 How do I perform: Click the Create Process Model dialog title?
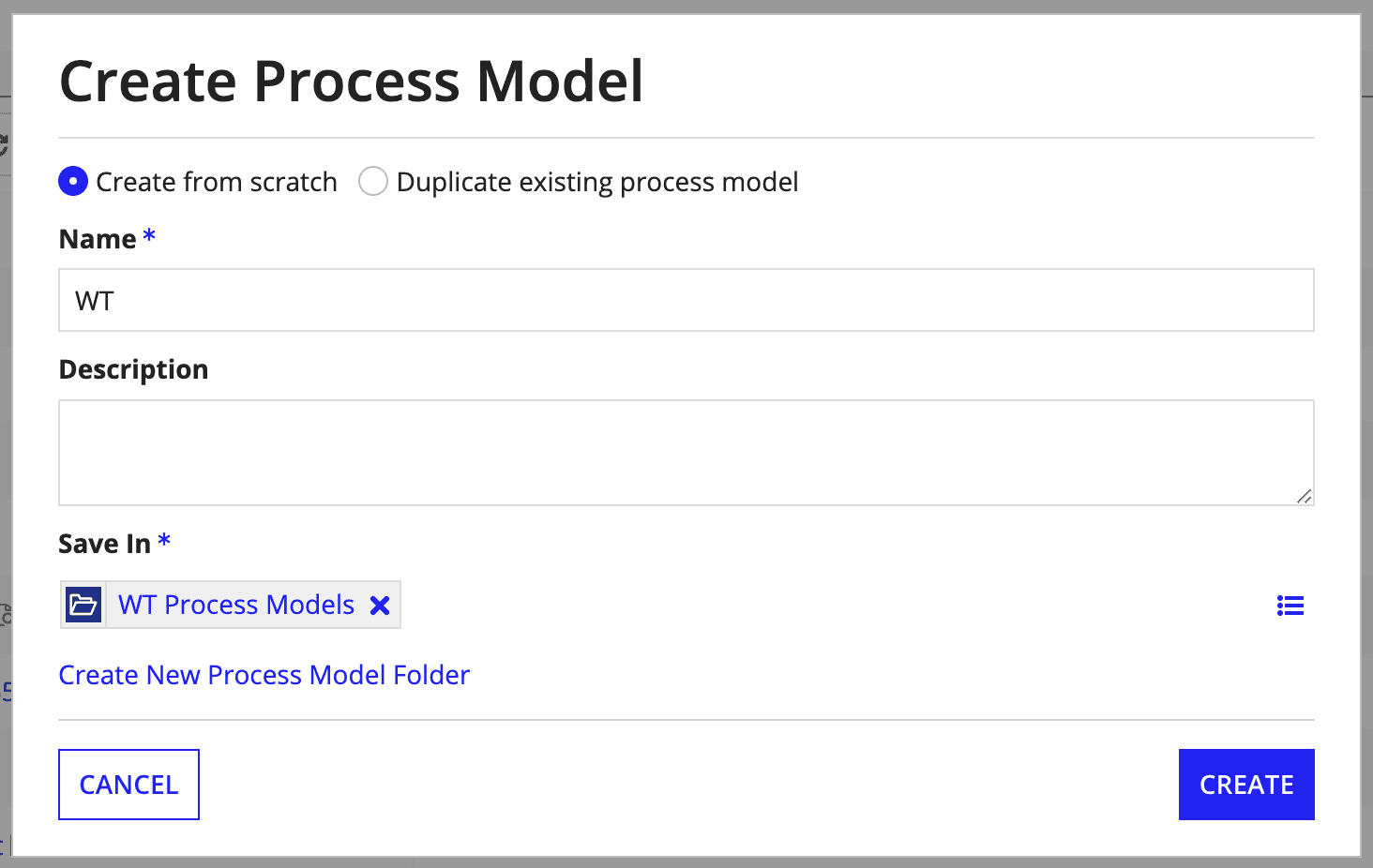351,82
